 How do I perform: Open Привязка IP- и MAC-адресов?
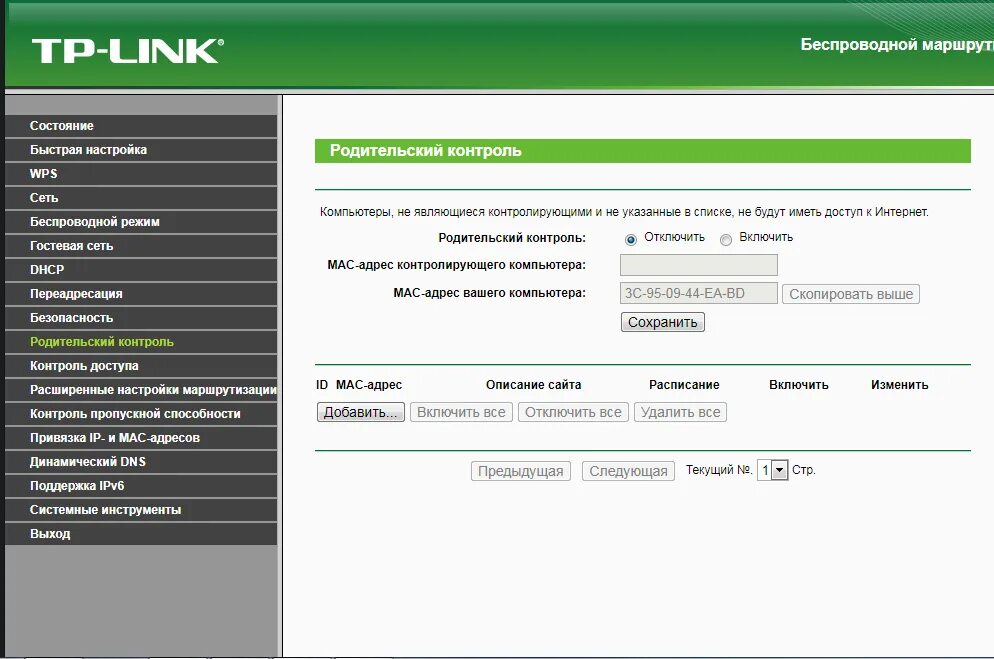click(x=141, y=438)
